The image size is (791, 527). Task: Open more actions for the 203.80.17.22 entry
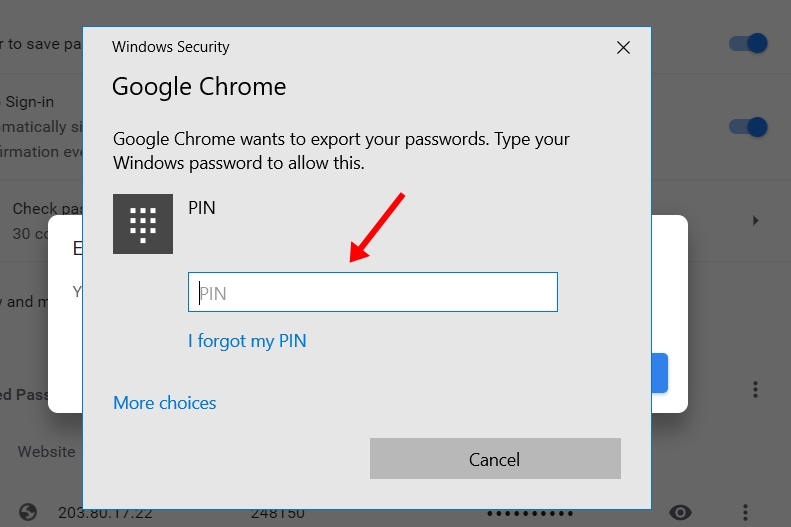click(x=745, y=512)
